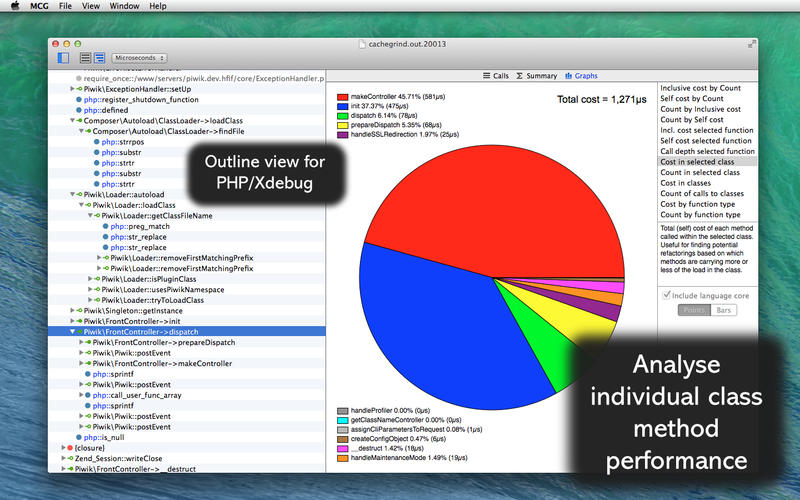Open the Apple menu
Screen dimensions: 800x500
[15, 6]
